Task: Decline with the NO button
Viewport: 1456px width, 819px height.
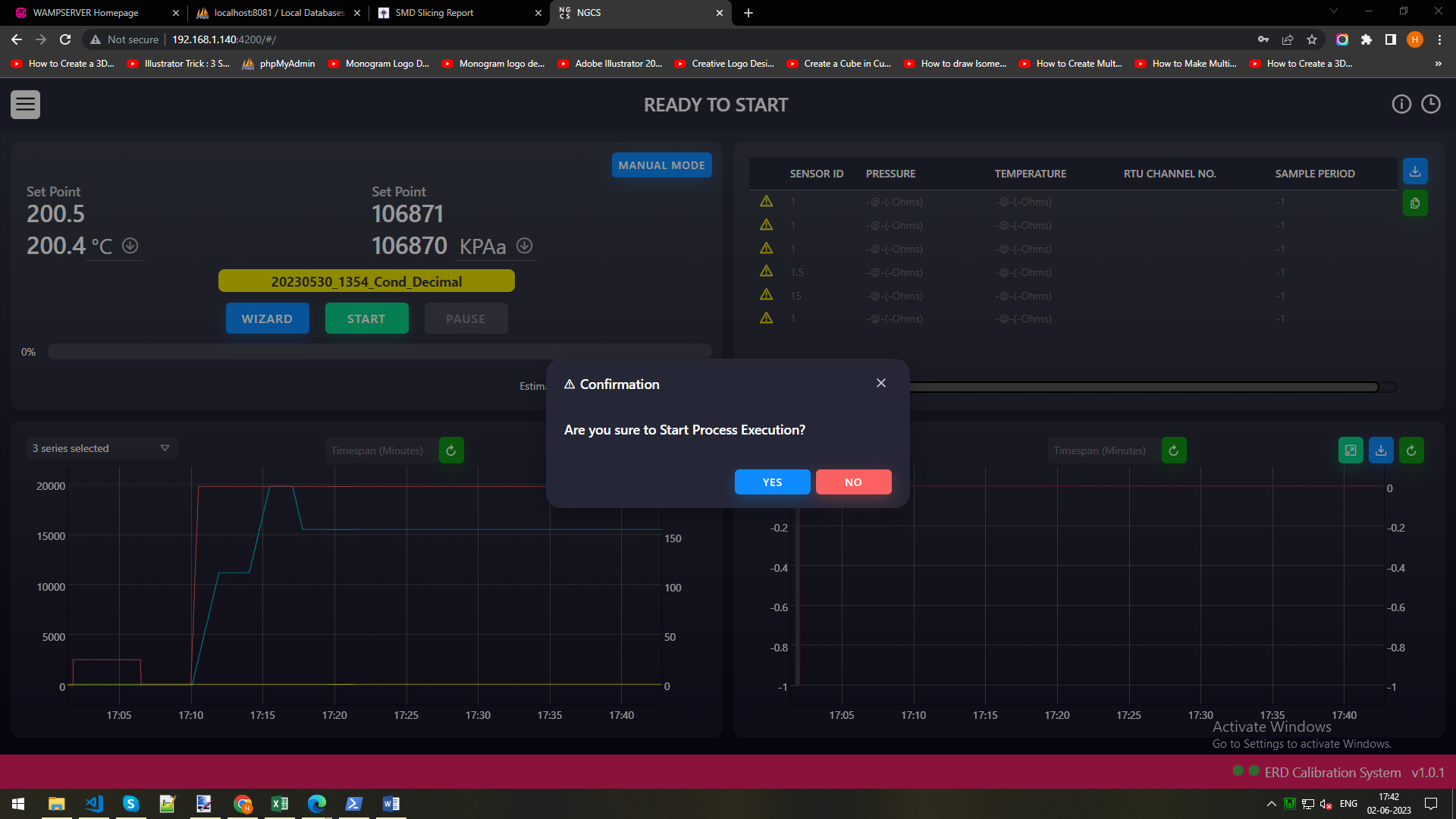Action: [x=853, y=482]
